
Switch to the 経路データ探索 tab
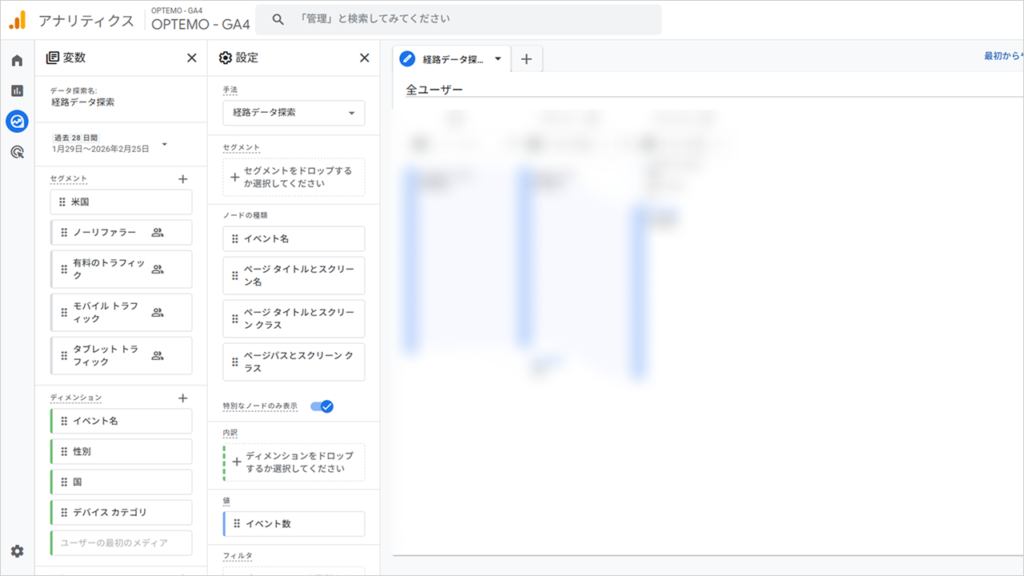pyautogui.click(x=450, y=58)
